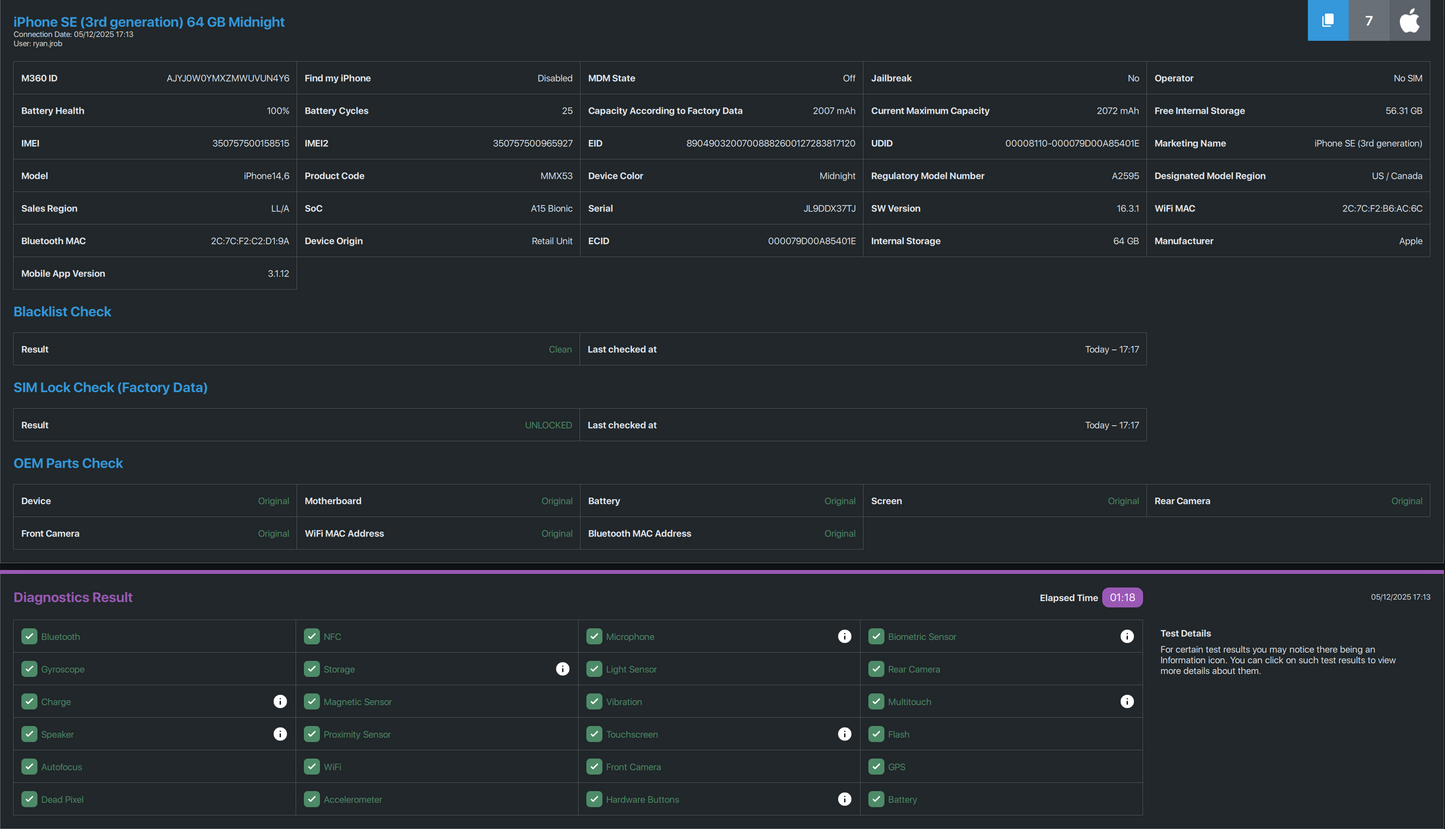
Task: Click the number 7 badge at top
Action: point(1368,21)
